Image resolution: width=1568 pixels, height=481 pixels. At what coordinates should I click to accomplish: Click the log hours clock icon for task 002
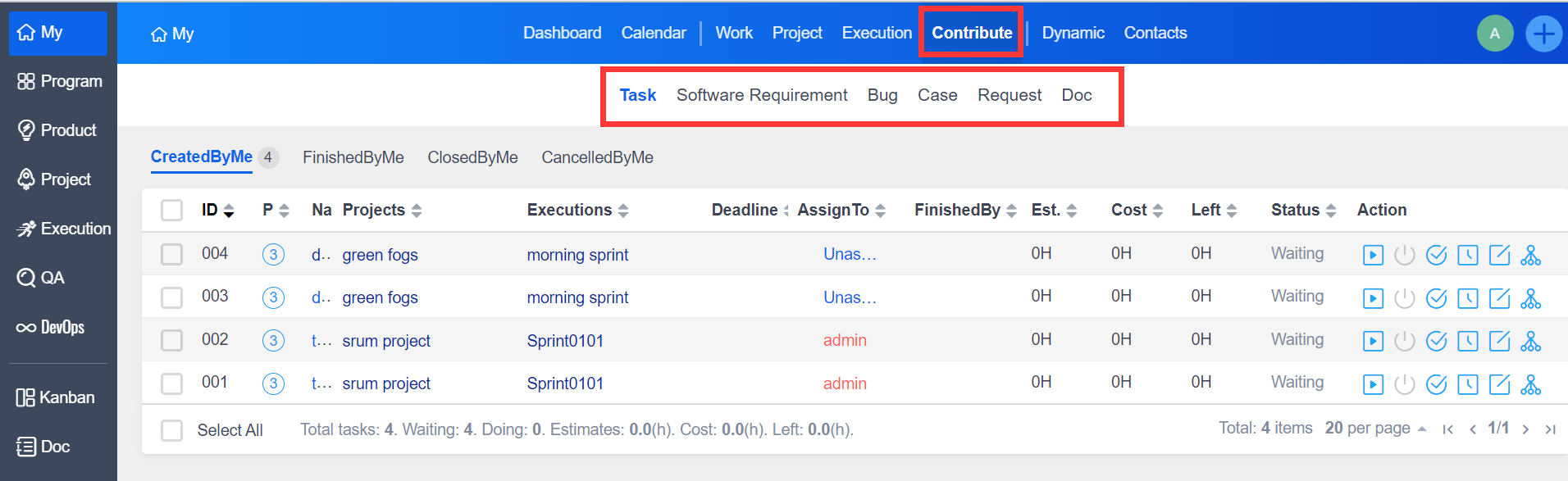1468,341
